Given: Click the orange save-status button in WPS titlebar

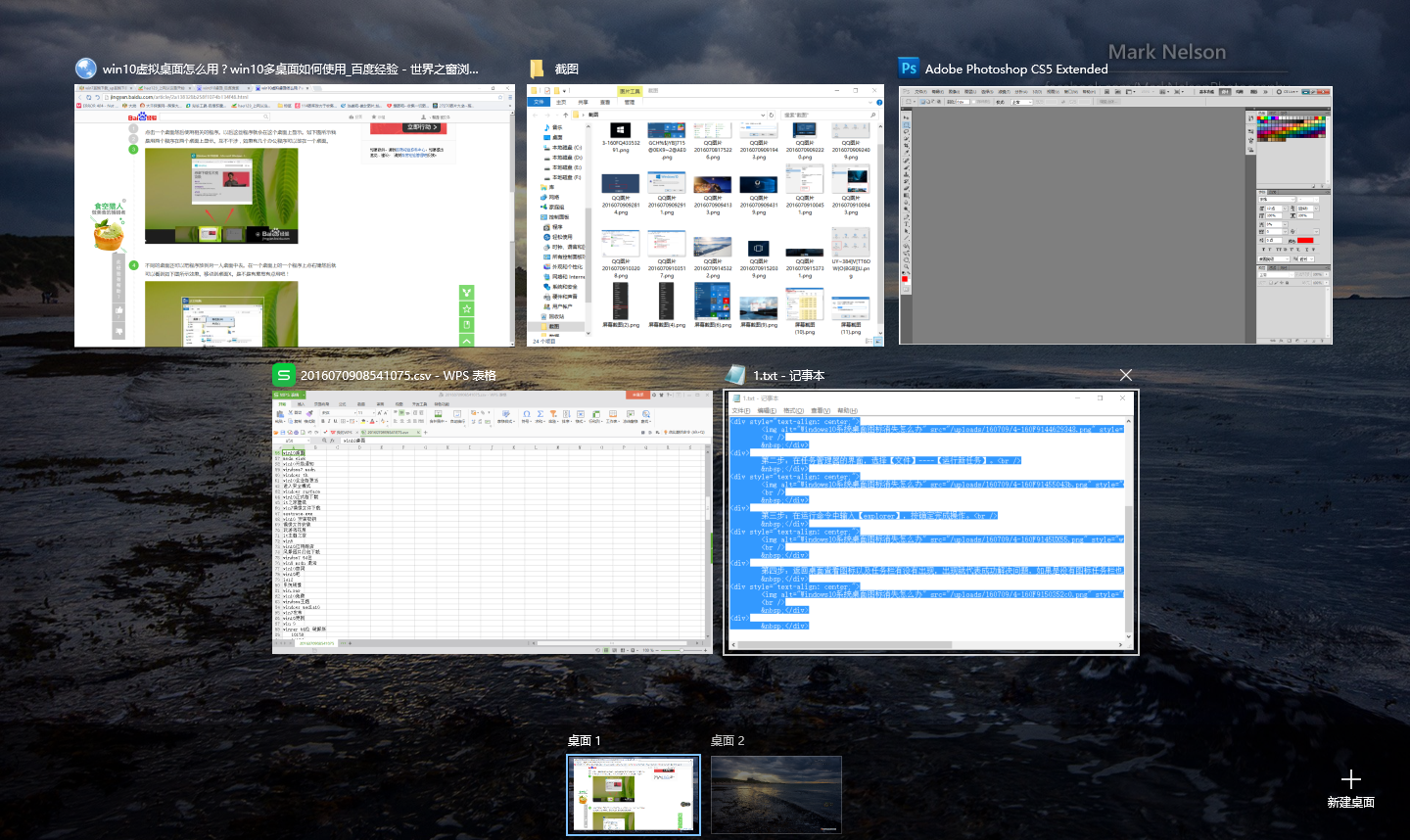Looking at the screenshot, I should pos(638,397).
